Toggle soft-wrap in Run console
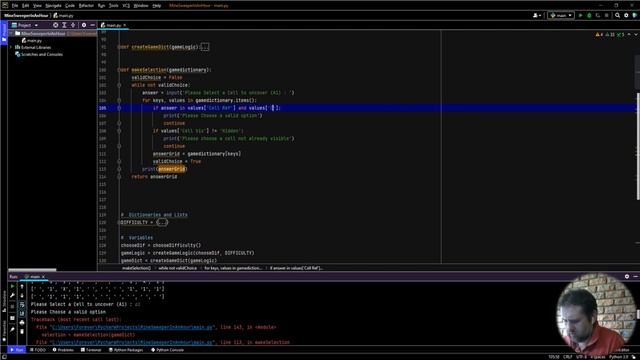Image resolution: width=640 pixels, height=360 pixels. (x=22, y=305)
